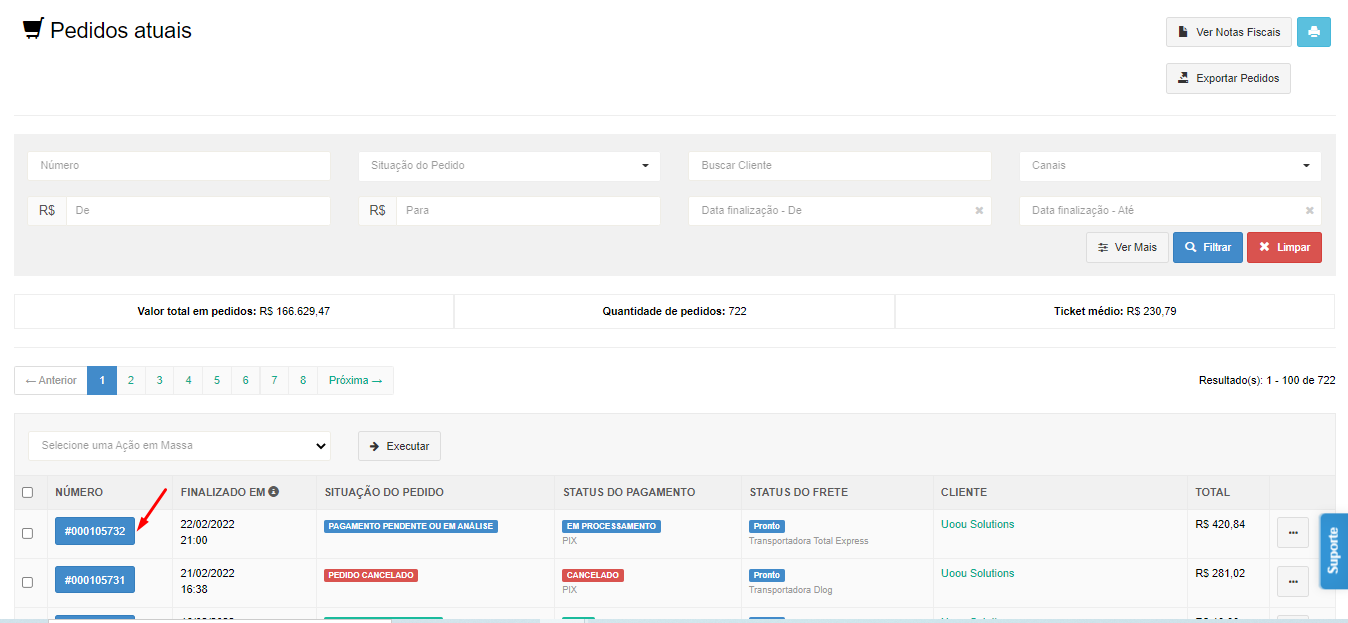Go to page 7 of results
The height and width of the screenshot is (623, 1348).
(x=274, y=380)
